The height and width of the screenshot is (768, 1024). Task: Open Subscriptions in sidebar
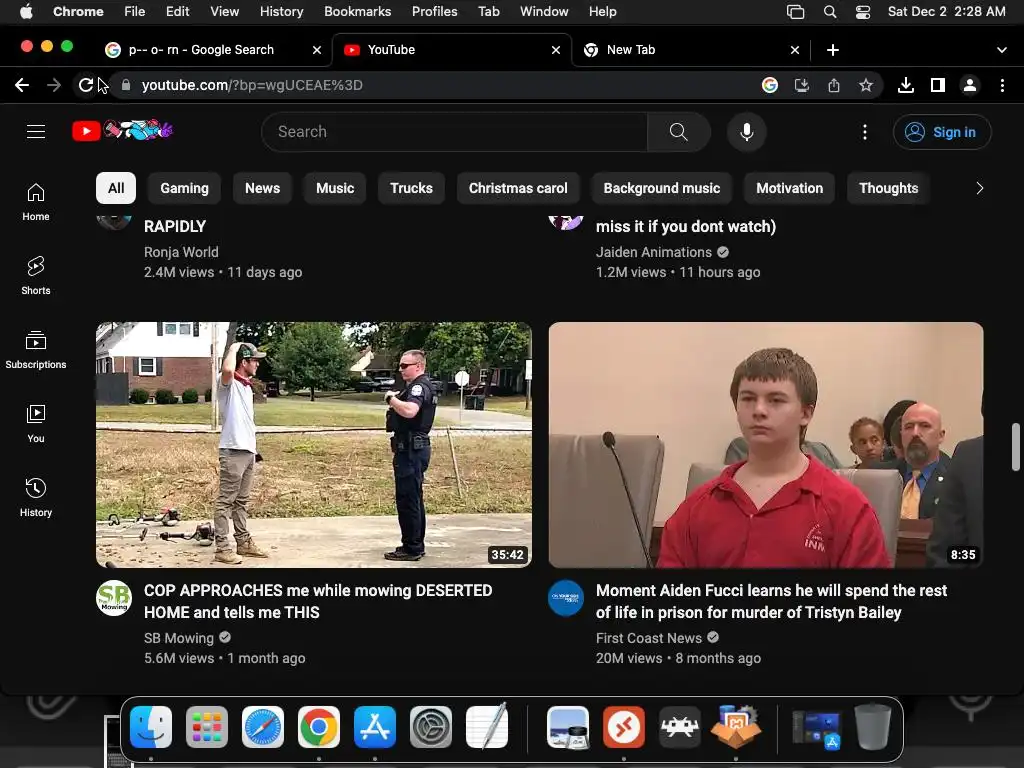click(x=36, y=349)
